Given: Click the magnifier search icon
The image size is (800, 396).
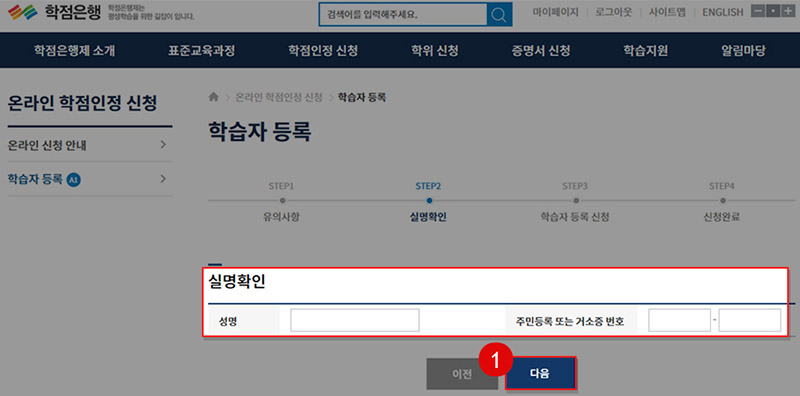Looking at the screenshot, I should pos(499,14).
